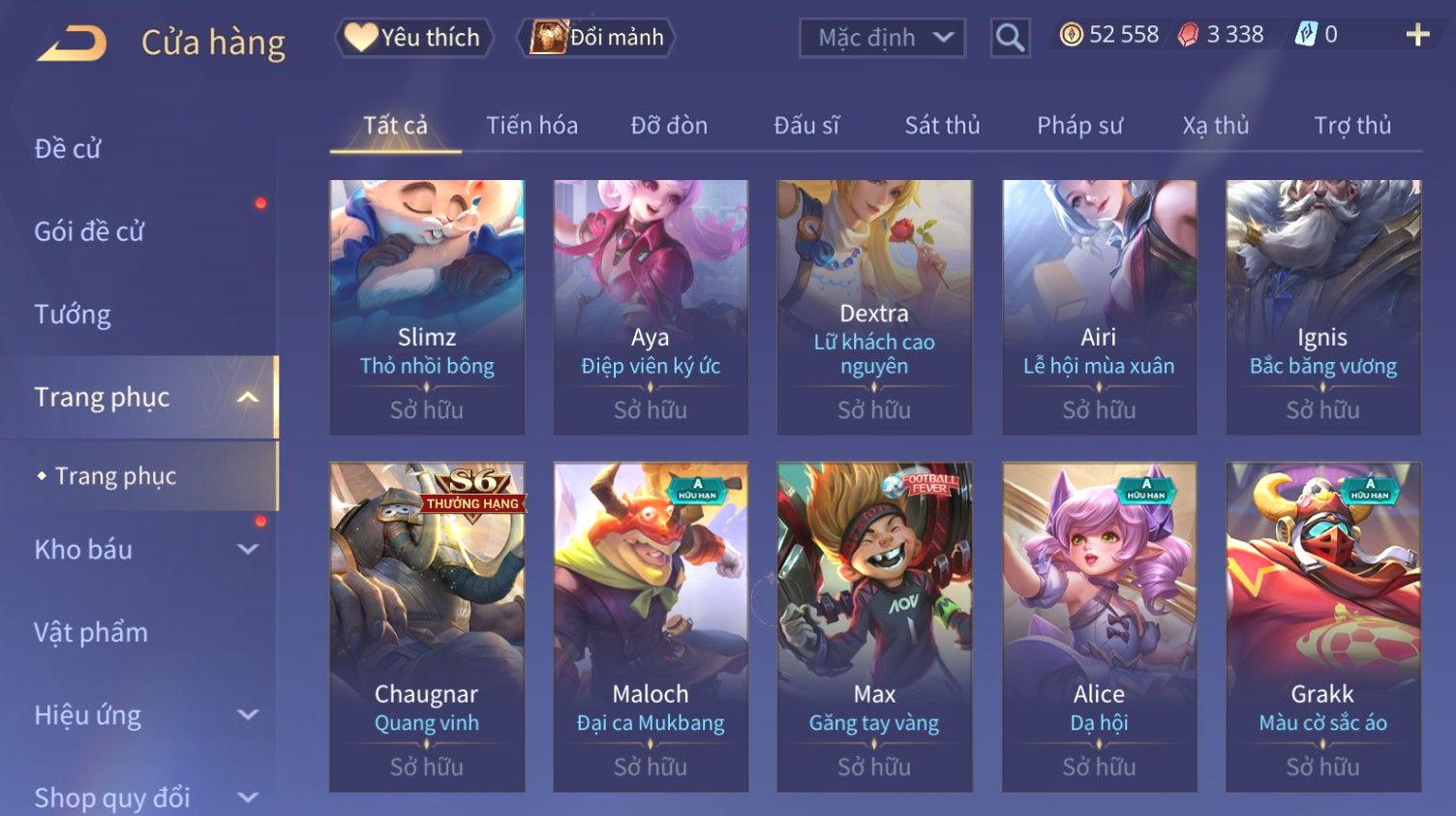The width and height of the screenshot is (1456, 816).
Task: Open Gói đề cử sidebar entry
Action: (89, 231)
